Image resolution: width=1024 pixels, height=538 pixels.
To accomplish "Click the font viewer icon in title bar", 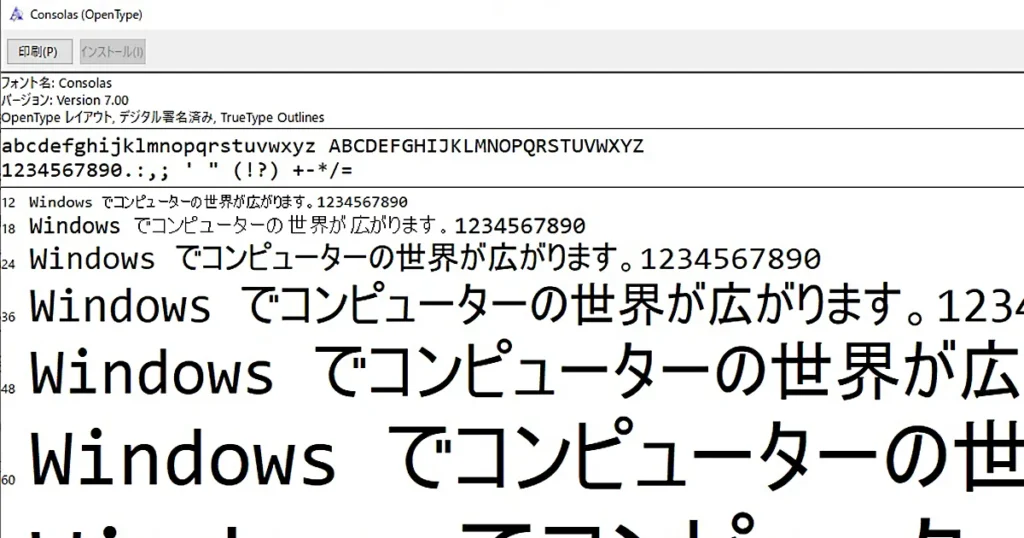I will (16, 14).
